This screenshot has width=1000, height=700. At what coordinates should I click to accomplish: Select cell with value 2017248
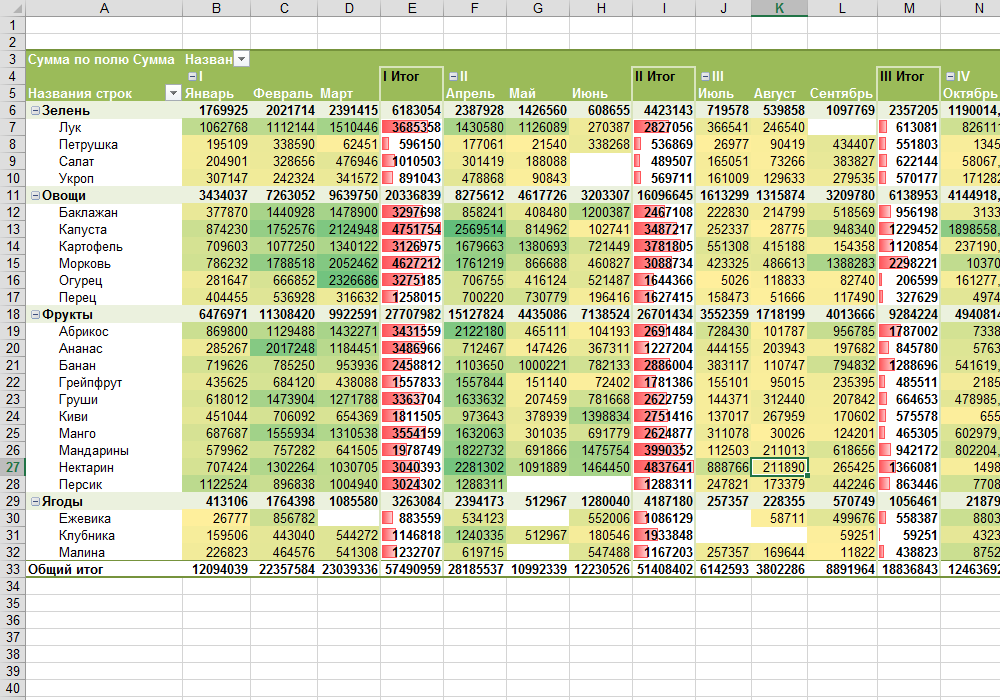click(x=284, y=348)
